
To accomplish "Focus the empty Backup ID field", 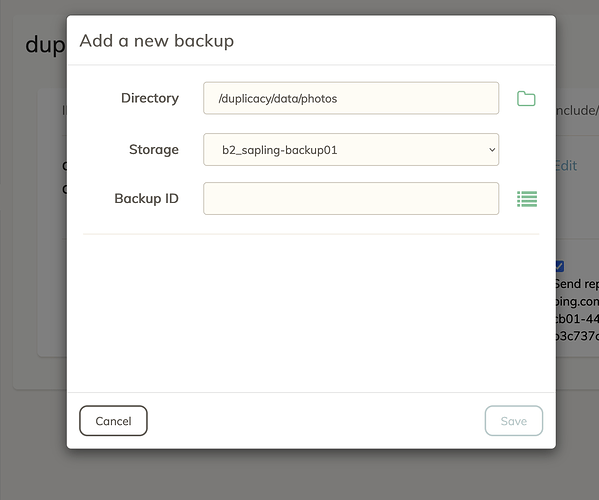I will [351, 199].
